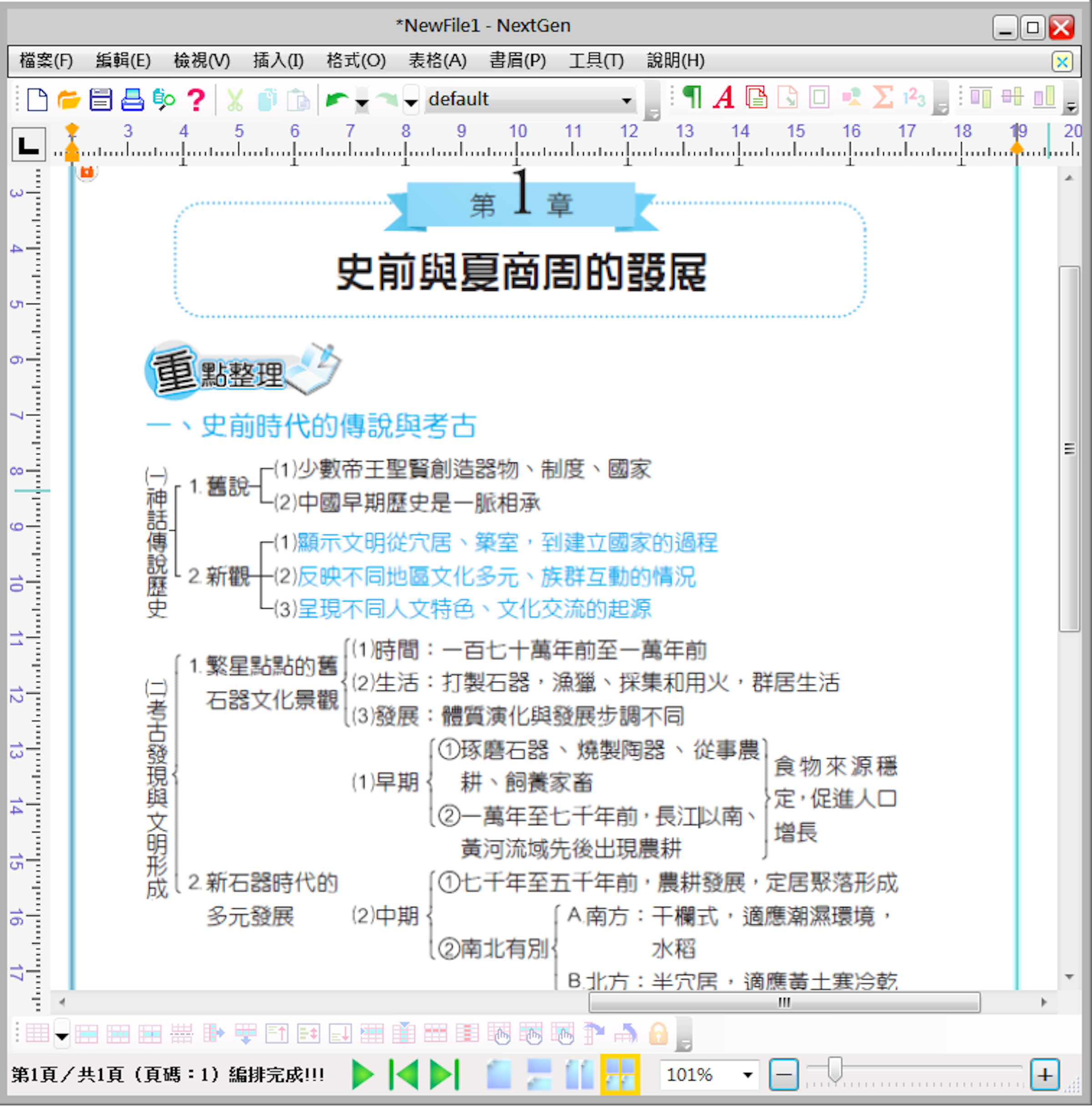Open help with the red question mark
This screenshot has width=1092, height=1107.
(x=197, y=99)
